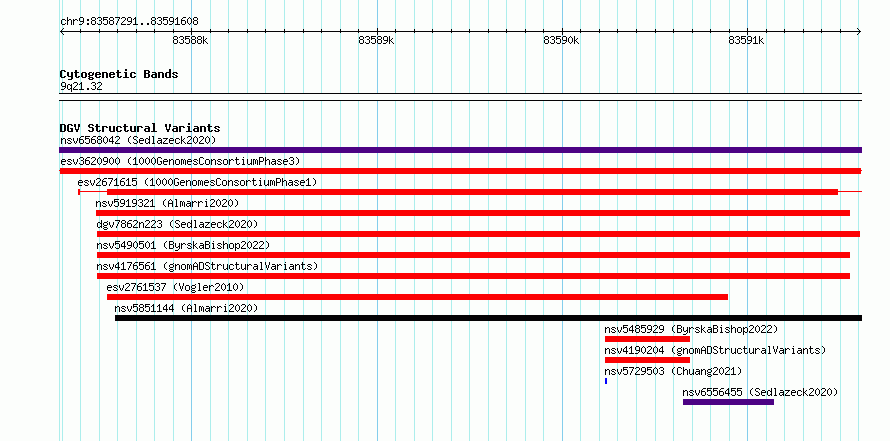Image resolution: width=890 pixels, height=441 pixels.
Task: Click the red esv2671615 variant bar
Action: (x=472, y=192)
